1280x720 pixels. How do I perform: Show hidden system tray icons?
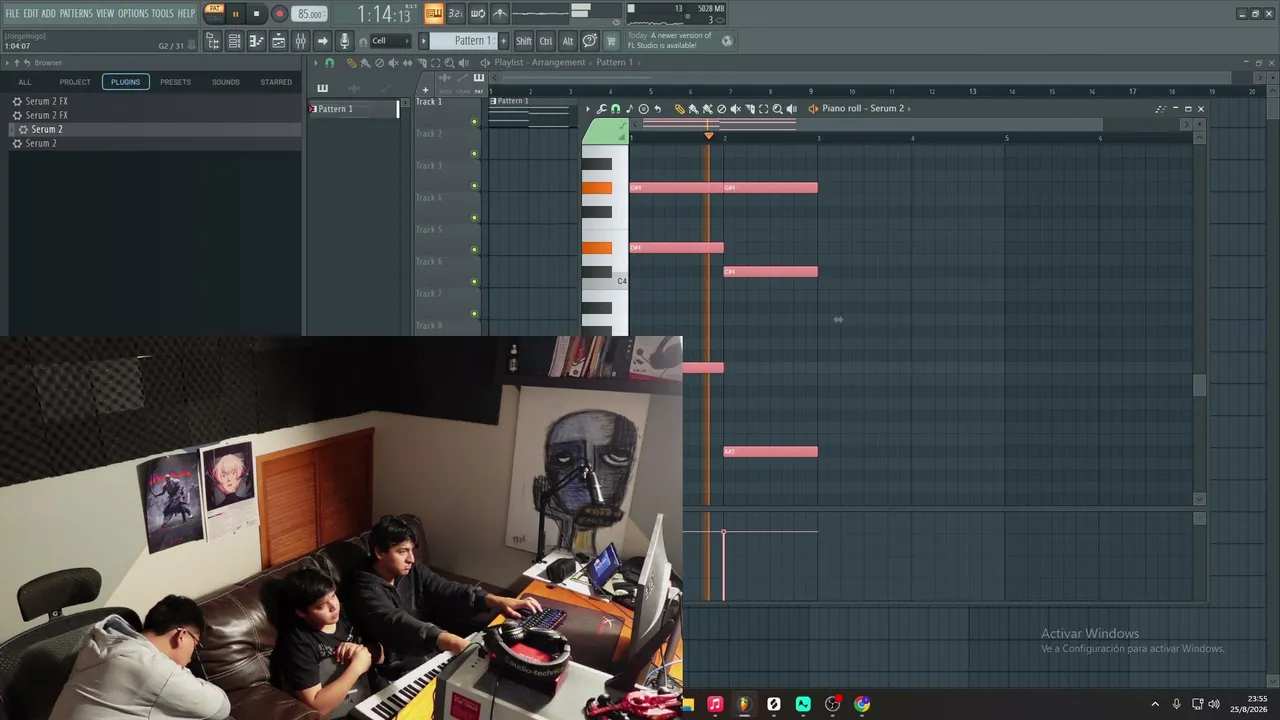tap(1155, 704)
